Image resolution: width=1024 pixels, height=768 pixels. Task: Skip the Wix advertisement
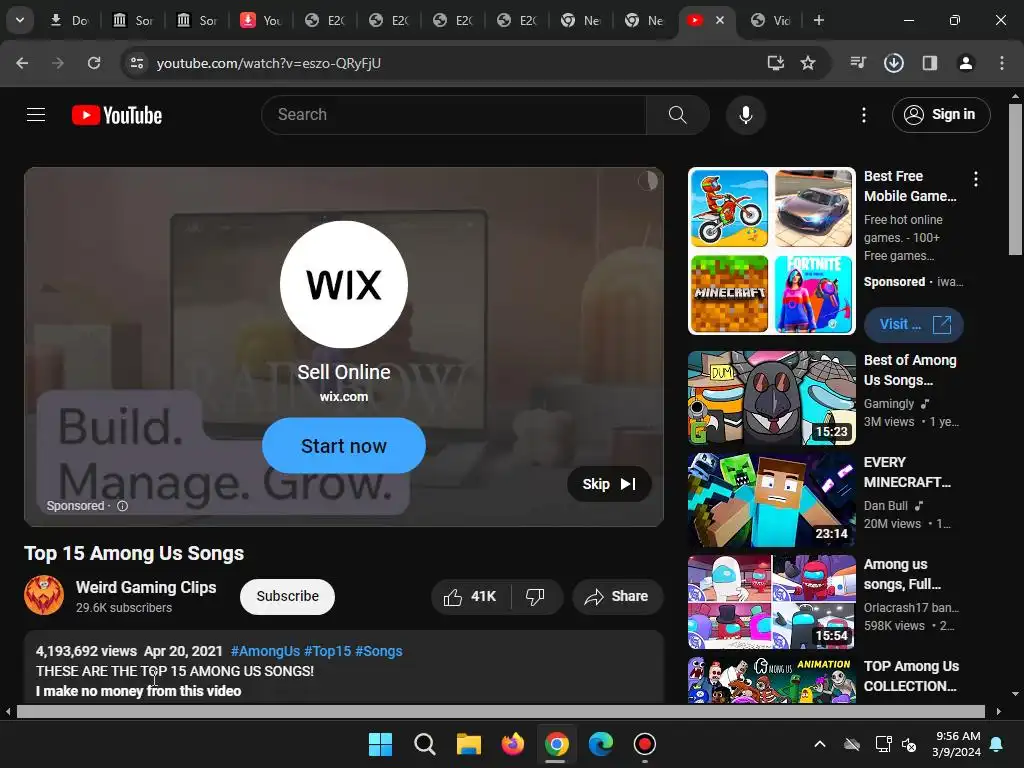(x=609, y=484)
